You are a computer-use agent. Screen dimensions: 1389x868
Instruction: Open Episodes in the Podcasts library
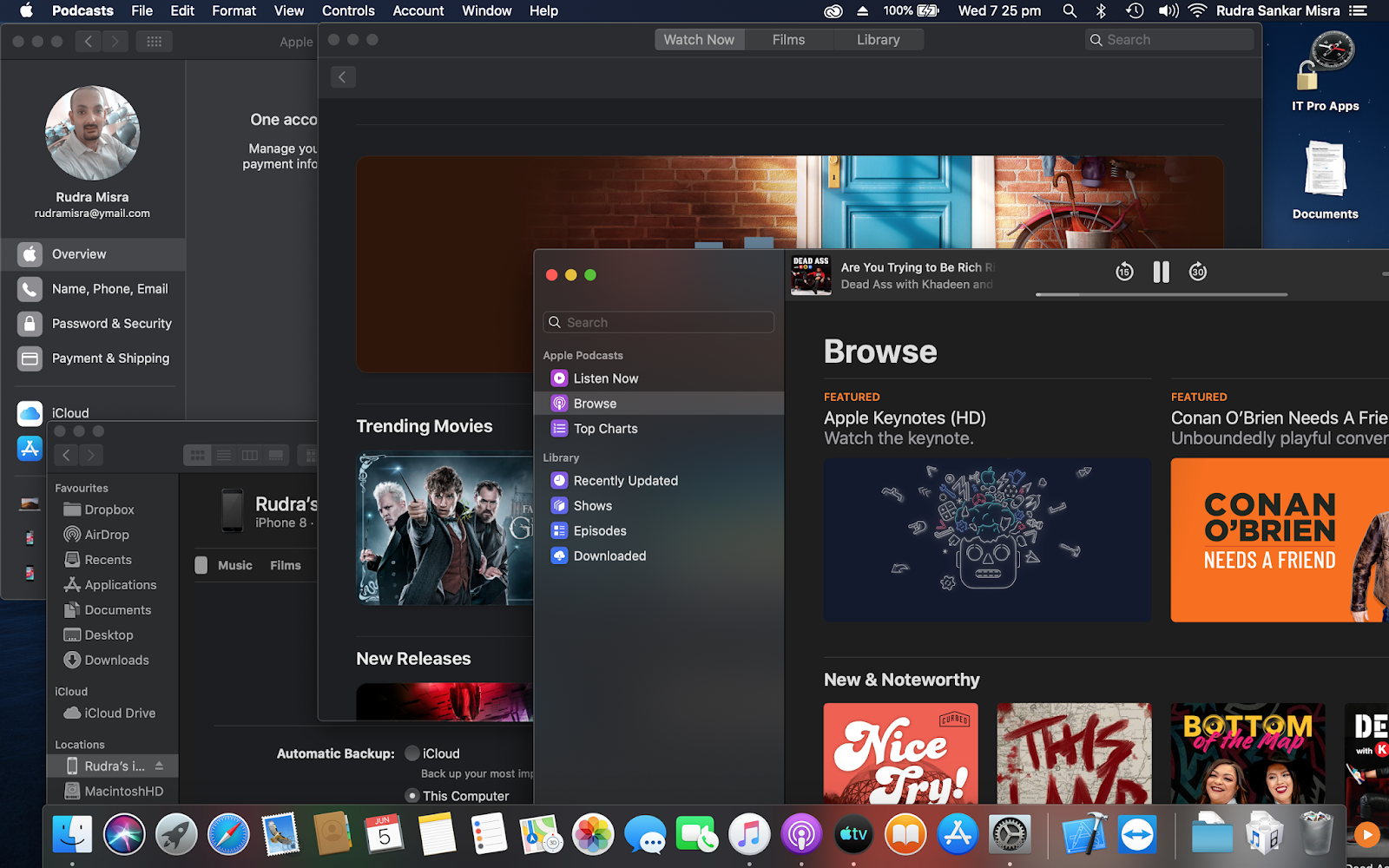click(x=659, y=531)
